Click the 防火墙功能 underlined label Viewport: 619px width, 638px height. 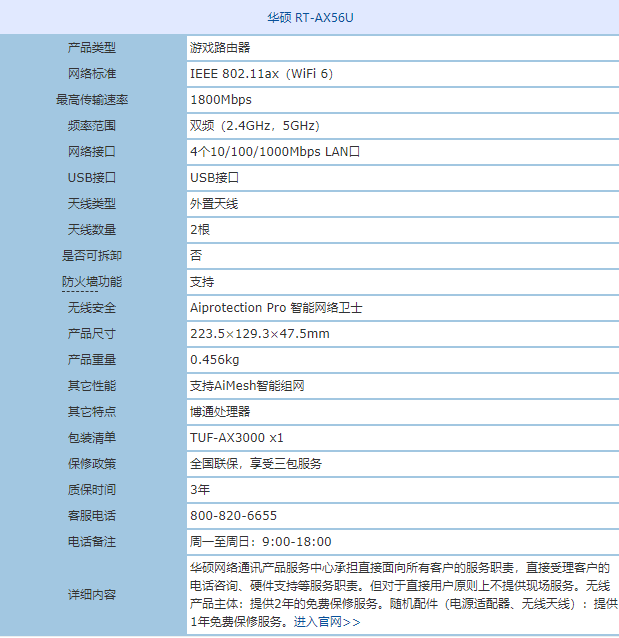point(92,282)
